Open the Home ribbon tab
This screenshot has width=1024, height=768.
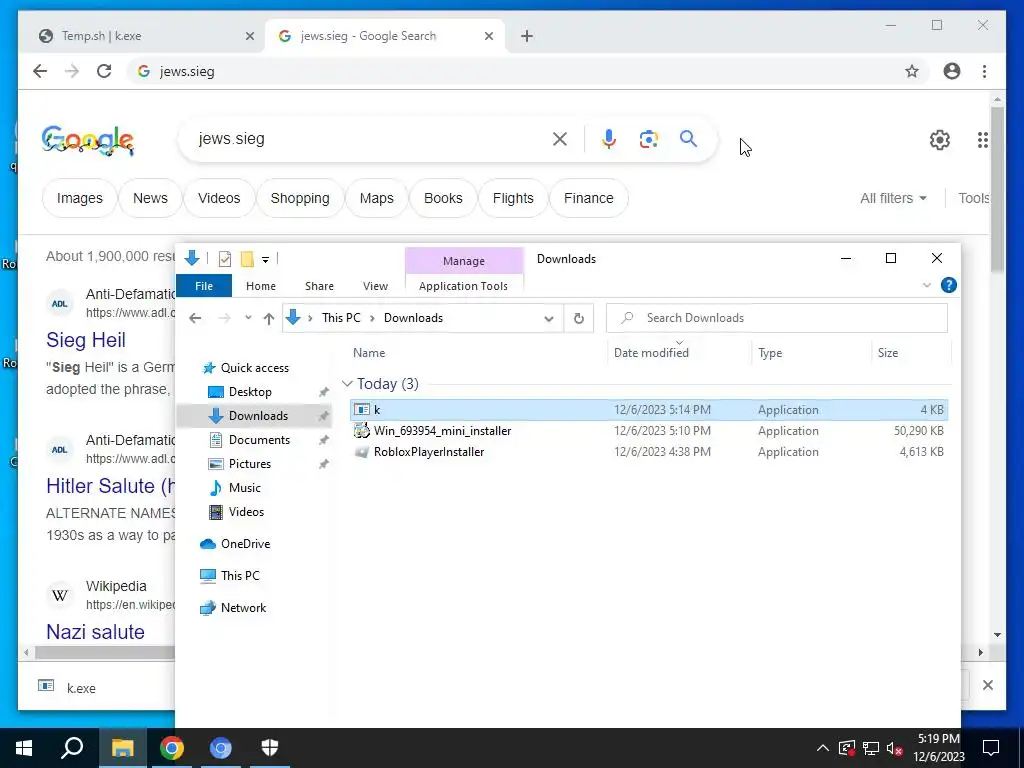261,286
